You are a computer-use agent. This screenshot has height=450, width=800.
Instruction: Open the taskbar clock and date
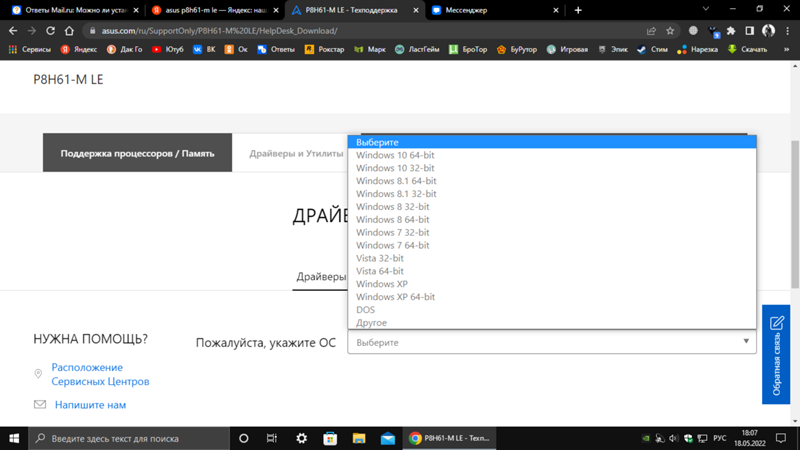750,438
